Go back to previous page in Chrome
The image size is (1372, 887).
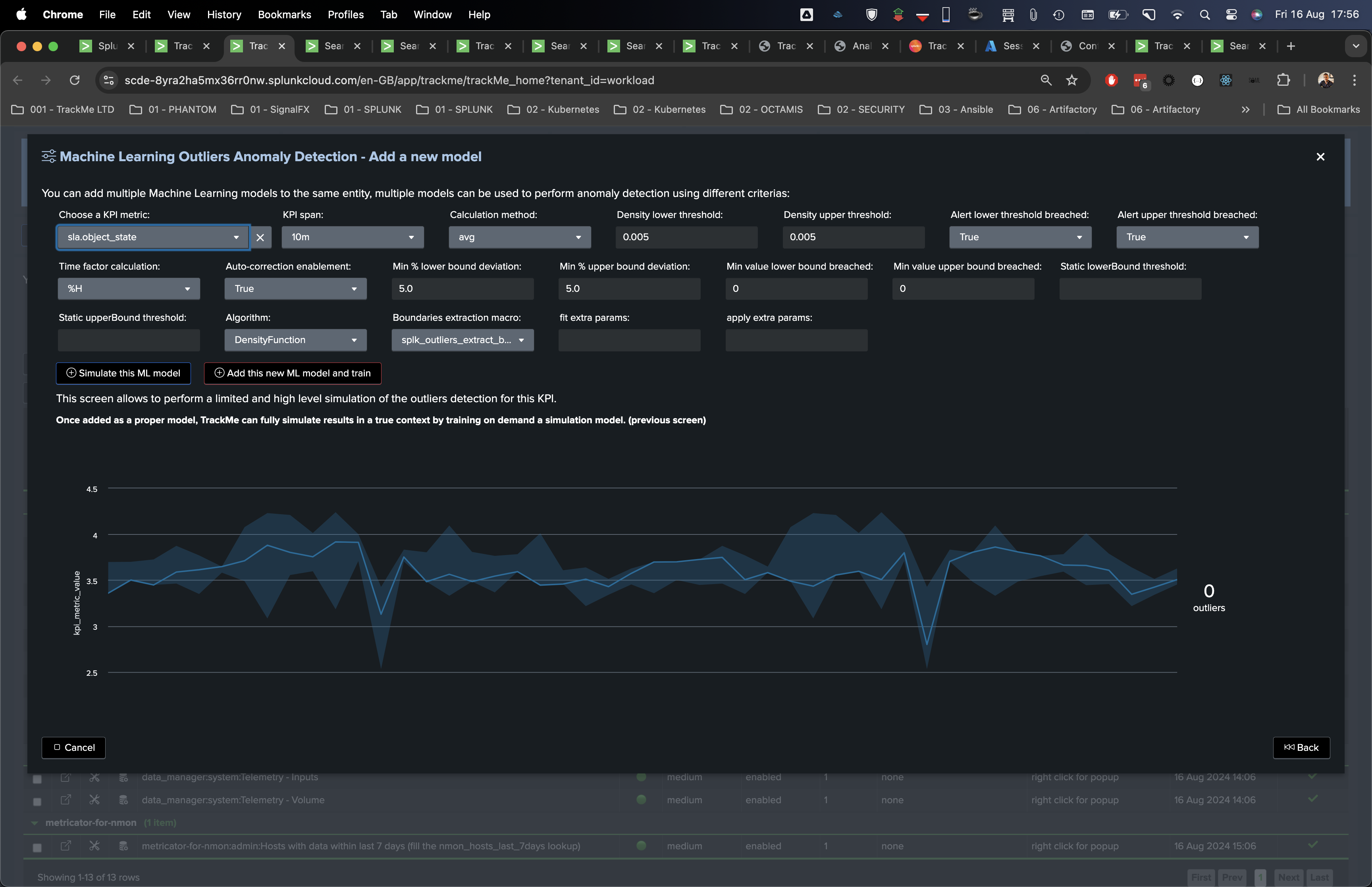18,80
